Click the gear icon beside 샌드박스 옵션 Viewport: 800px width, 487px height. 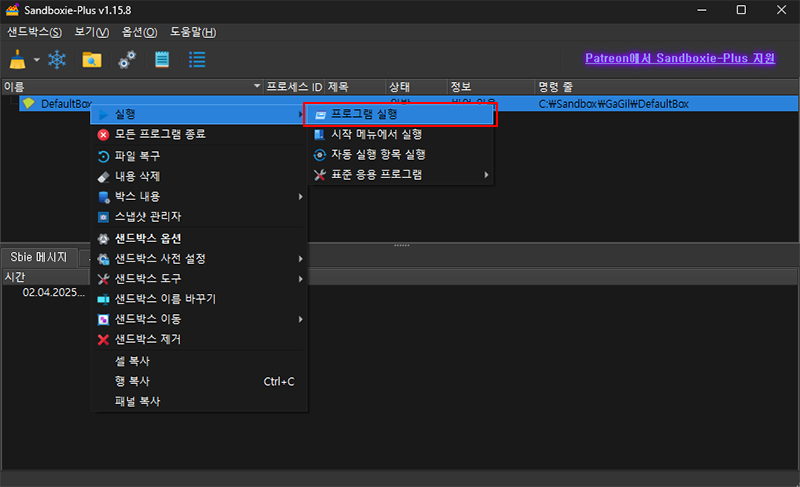point(104,239)
